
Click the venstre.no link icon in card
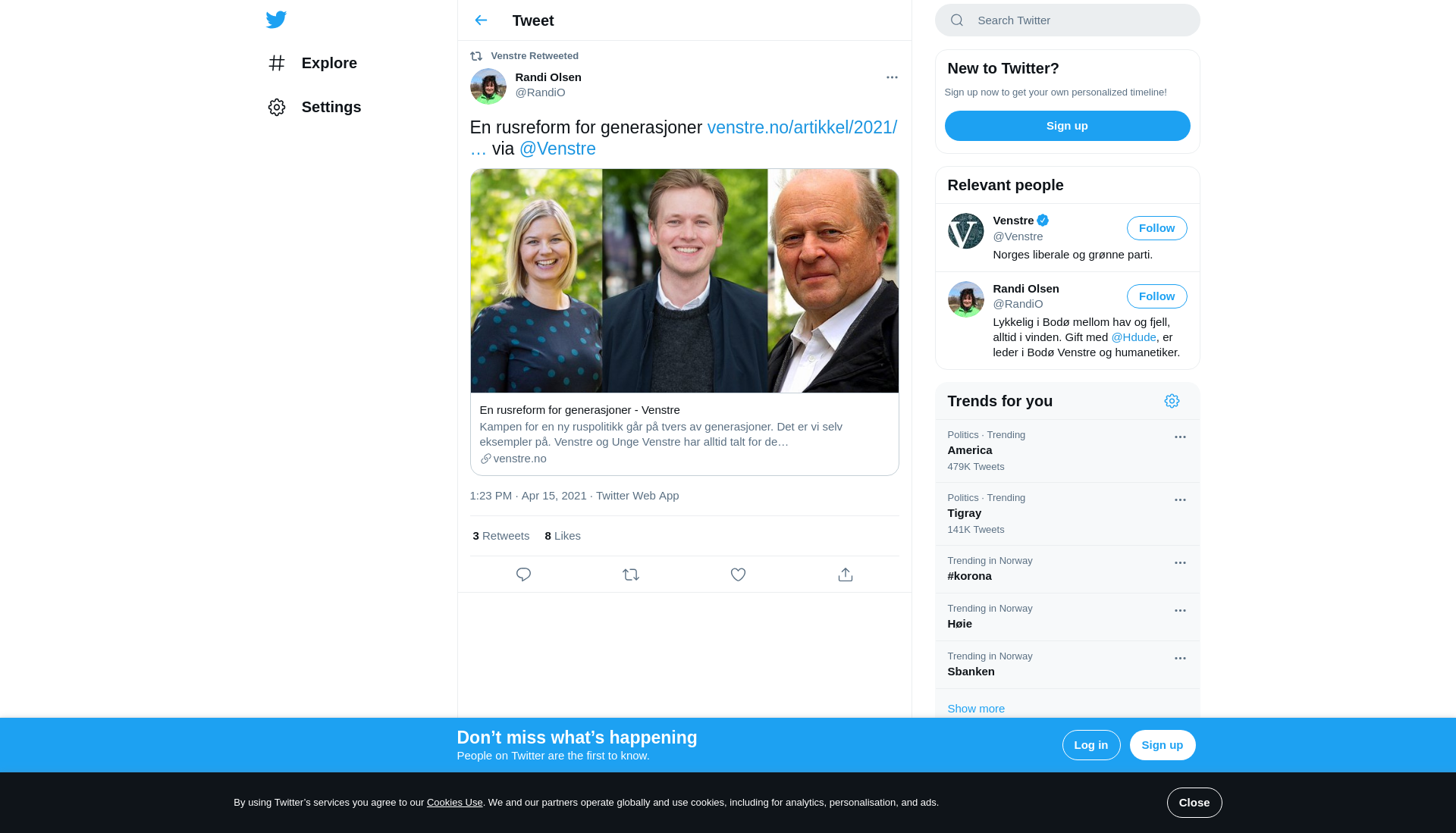click(x=485, y=459)
